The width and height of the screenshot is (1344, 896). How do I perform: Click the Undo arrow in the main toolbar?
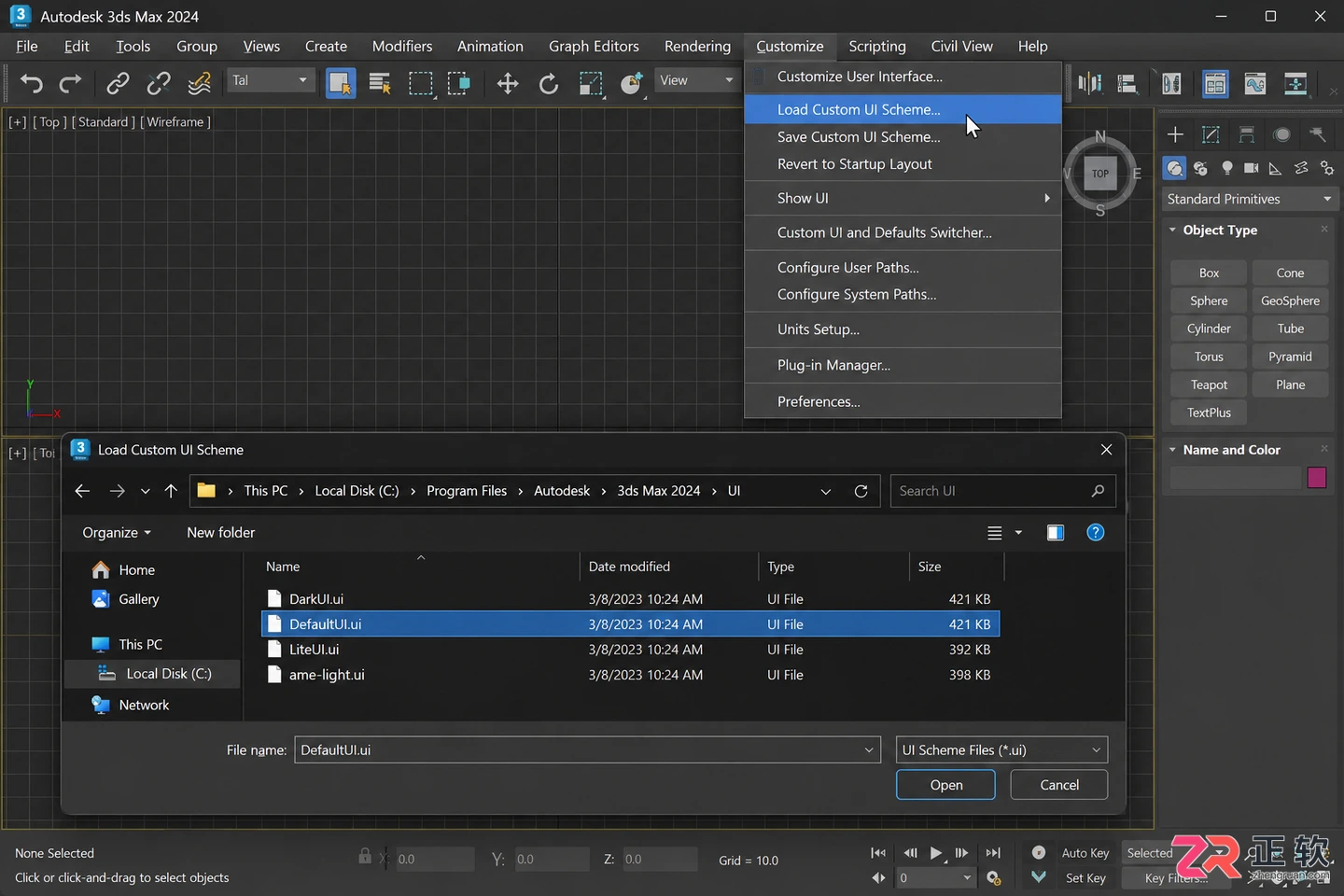coord(31,83)
